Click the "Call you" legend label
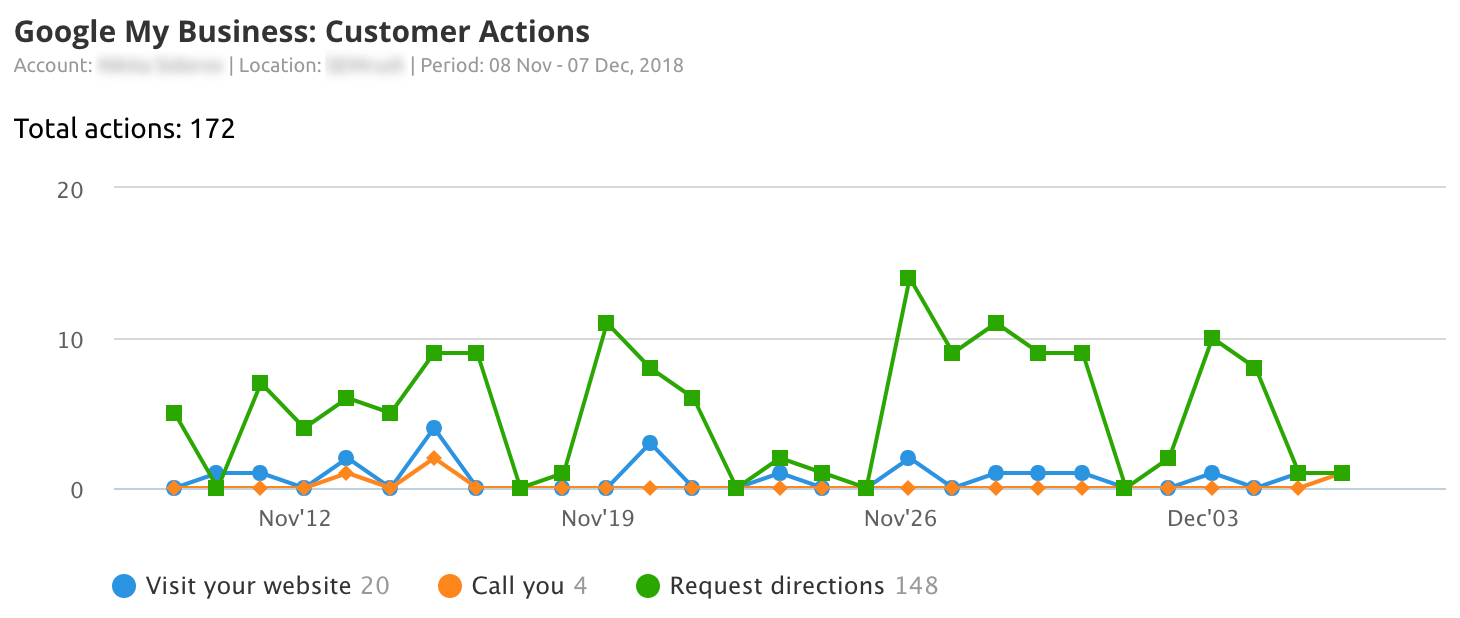This screenshot has width=1460, height=618. 518,586
